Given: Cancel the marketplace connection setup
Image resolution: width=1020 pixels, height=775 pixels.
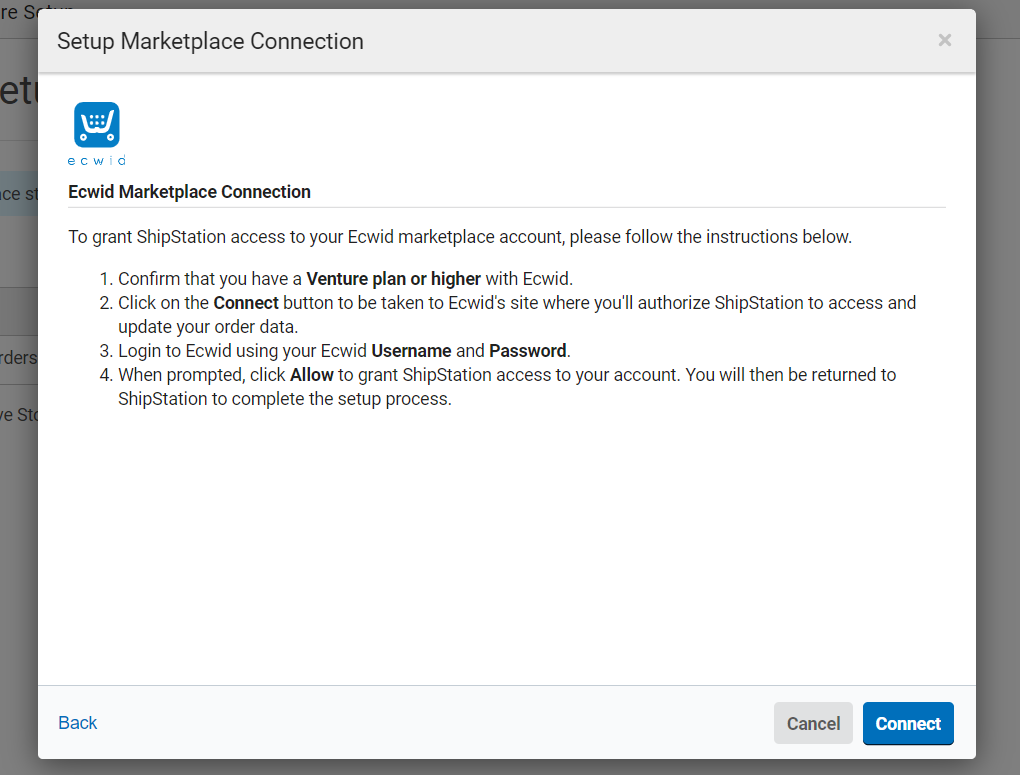Looking at the screenshot, I should pyautogui.click(x=813, y=723).
